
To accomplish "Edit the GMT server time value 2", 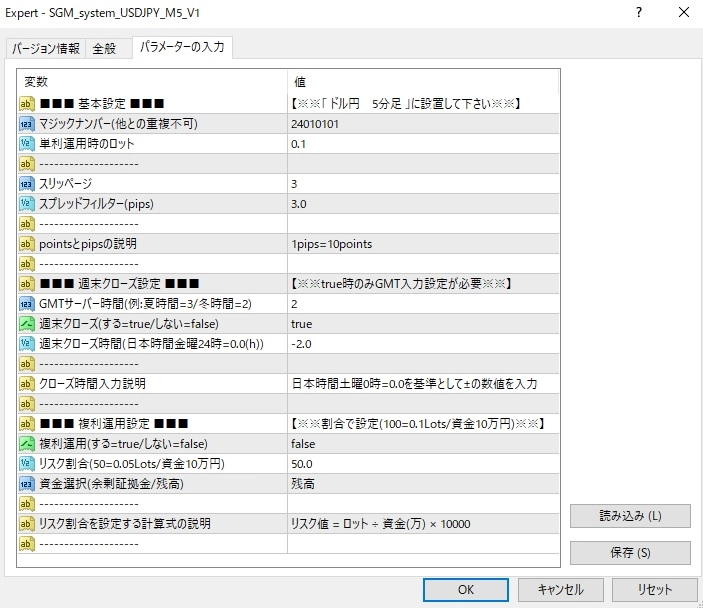I will [x=423, y=304].
